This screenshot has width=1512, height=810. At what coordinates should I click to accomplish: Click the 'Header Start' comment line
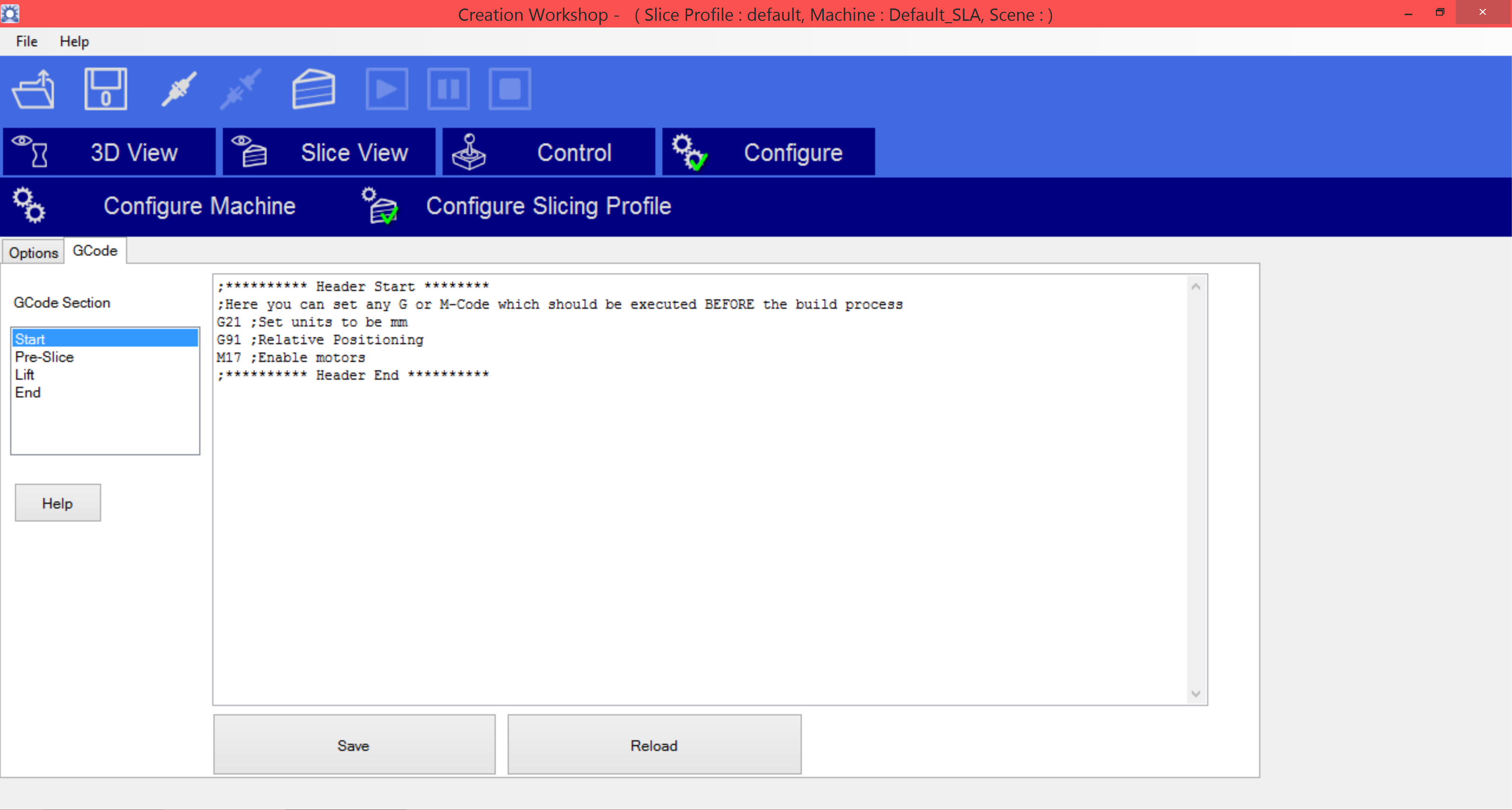[x=352, y=286]
